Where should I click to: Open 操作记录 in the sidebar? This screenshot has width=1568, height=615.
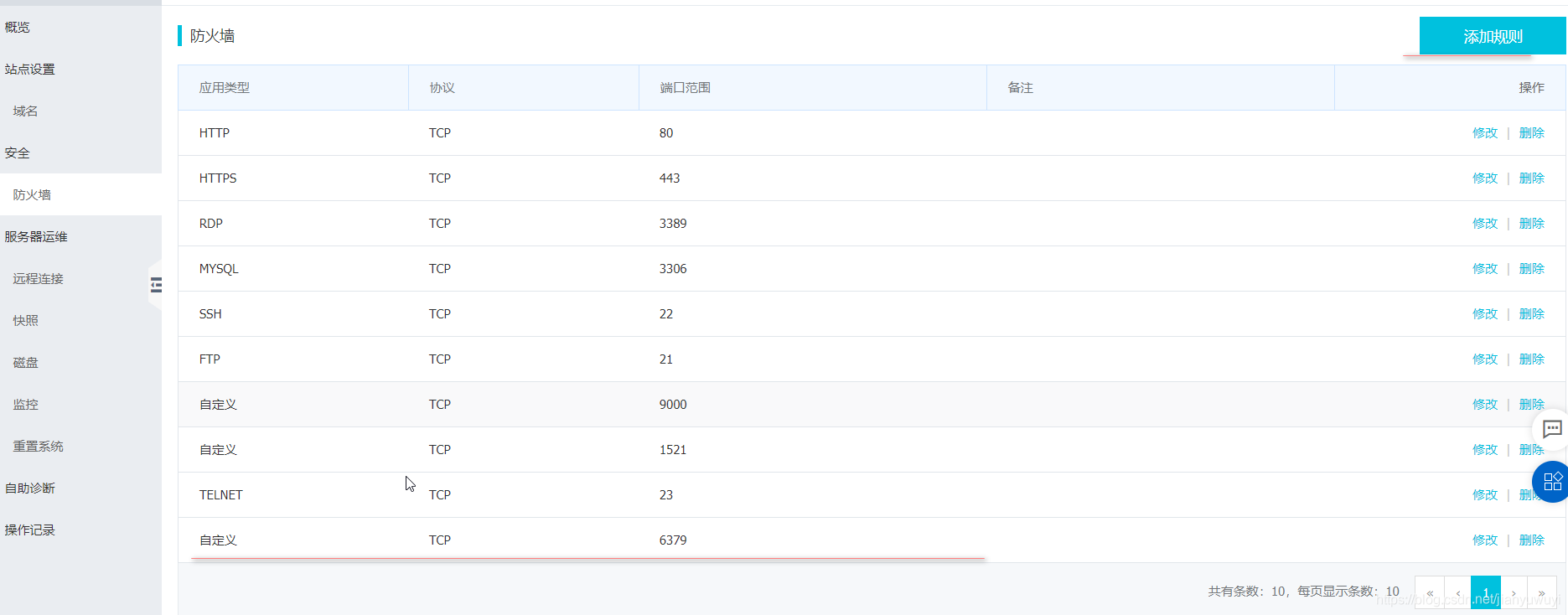[x=30, y=530]
